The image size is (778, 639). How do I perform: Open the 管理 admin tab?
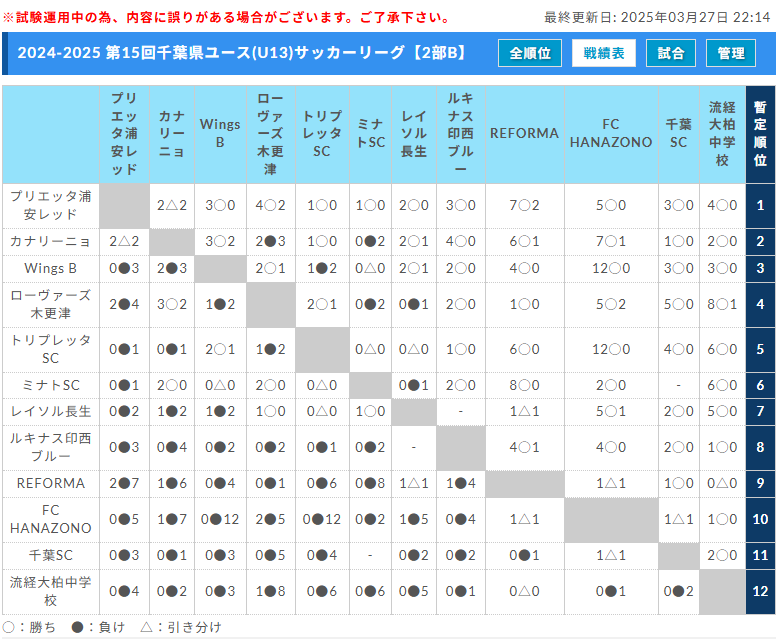tap(731, 53)
